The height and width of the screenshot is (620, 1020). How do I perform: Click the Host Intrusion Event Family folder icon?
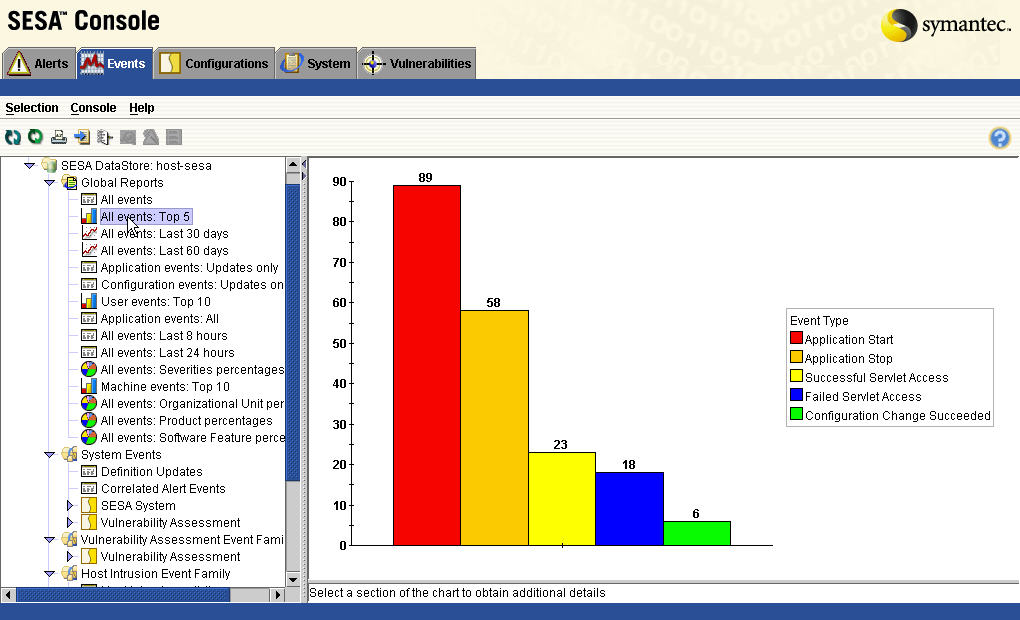click(69, 573)
